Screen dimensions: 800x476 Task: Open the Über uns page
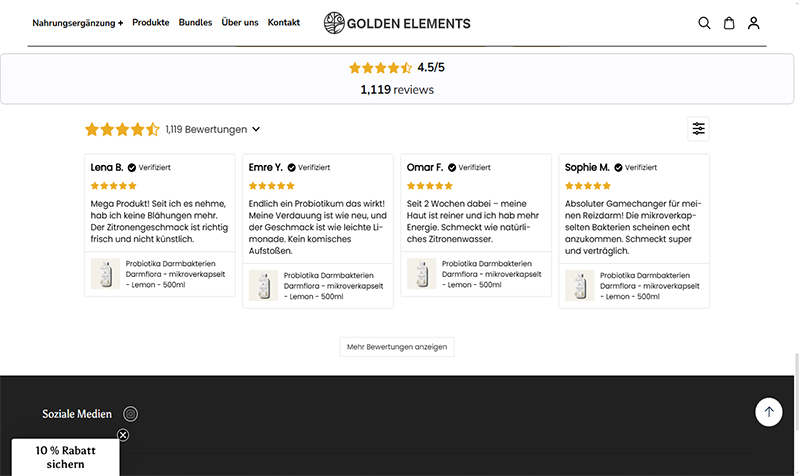[240, 22]
